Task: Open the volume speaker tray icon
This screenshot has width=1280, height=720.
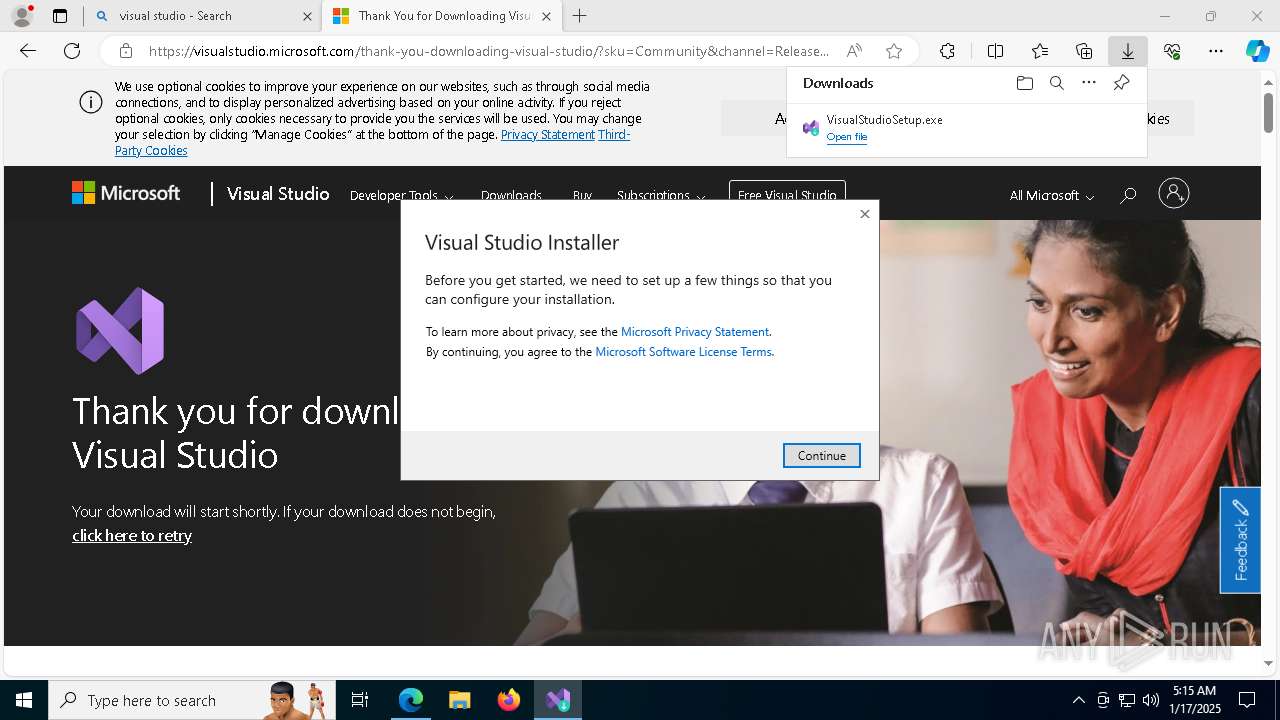Action: pyautogui.click(x=1151, y=700)
